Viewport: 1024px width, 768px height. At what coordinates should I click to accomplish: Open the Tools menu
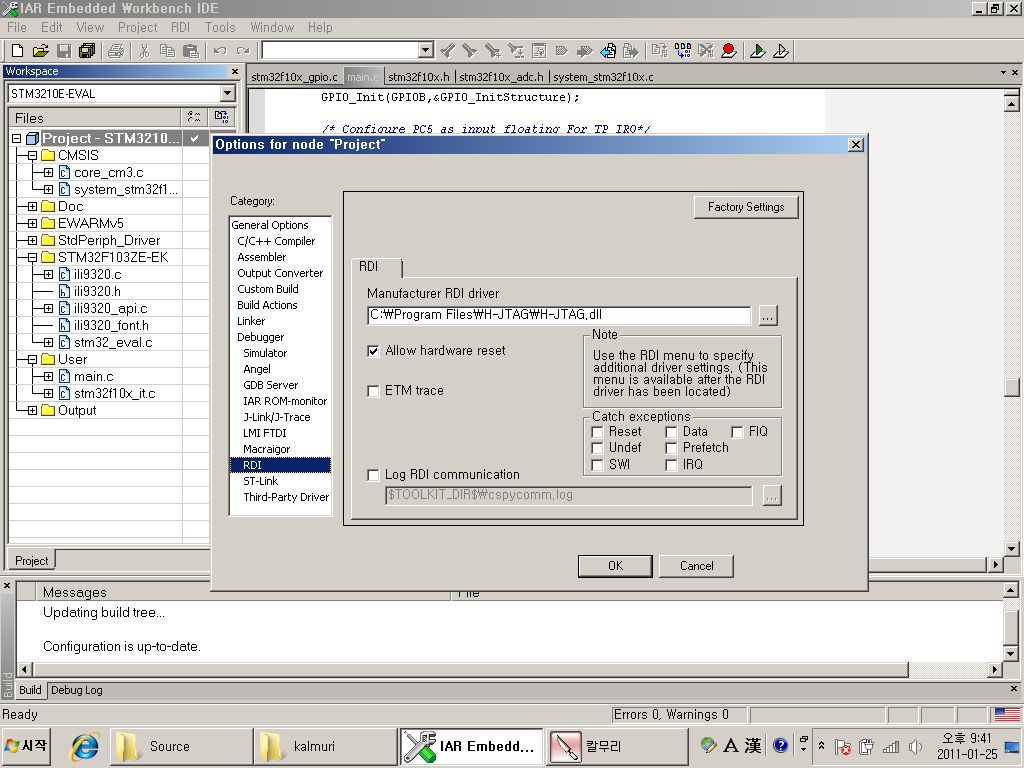tap(219, 27)
